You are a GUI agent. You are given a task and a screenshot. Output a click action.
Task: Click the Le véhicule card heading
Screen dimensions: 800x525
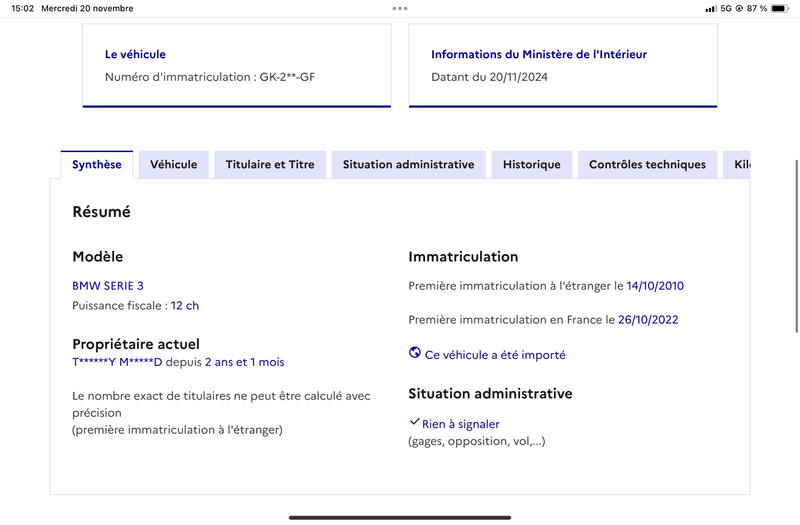coord(135,54)
